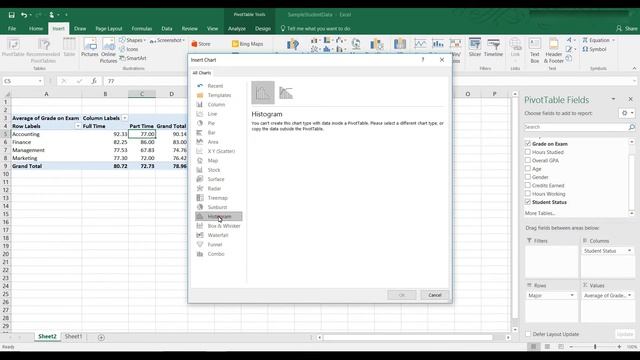The width and height of the screenshot is (640, 360).
Task: Open Student Status field dropdown in Columns
Action: point(629,251)
